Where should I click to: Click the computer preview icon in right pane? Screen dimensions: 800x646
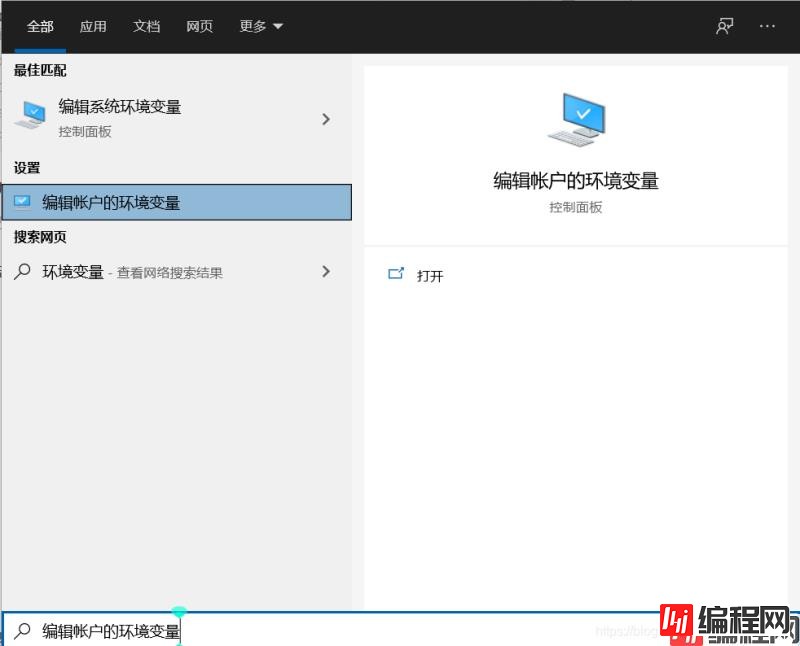(578, 117)
